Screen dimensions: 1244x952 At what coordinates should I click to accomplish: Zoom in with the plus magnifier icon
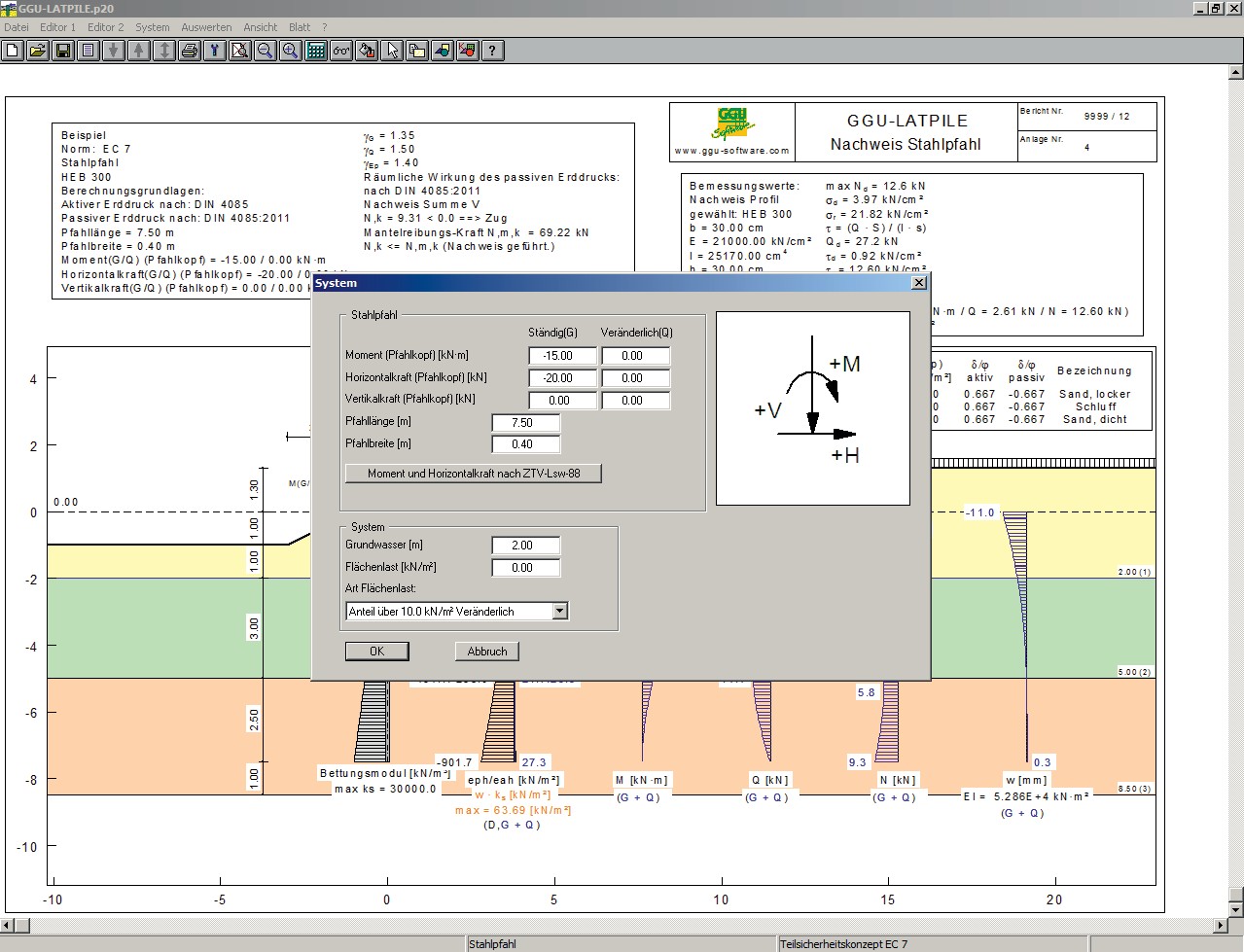(x=291, y=51)
